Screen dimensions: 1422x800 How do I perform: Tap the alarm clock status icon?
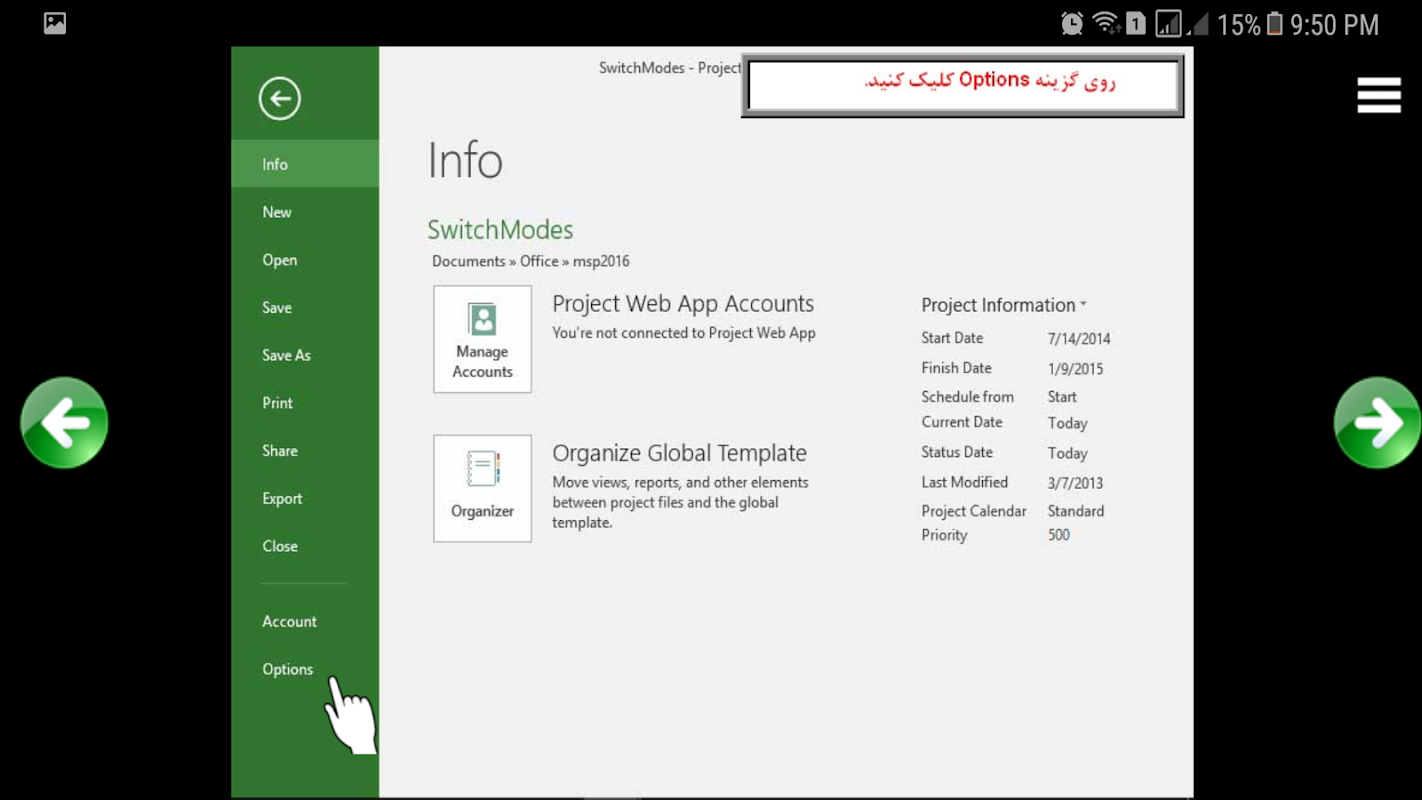1072,23
